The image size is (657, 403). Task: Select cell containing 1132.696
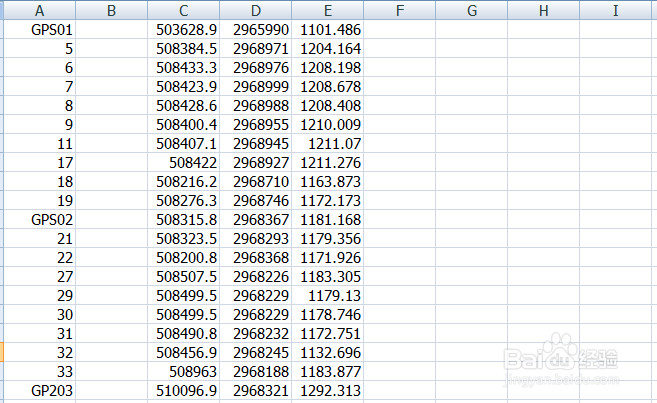pos(328,352)
